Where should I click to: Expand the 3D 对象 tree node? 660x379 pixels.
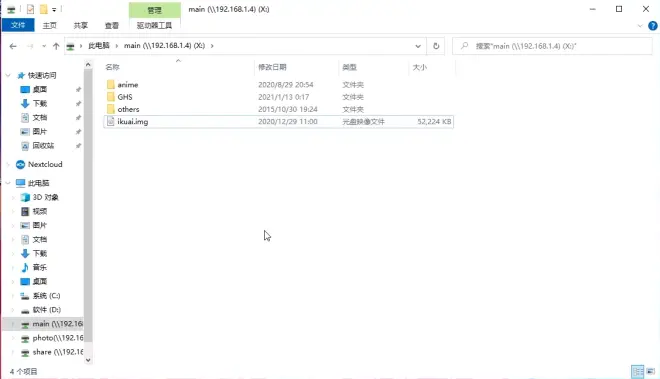coord(13,197)
